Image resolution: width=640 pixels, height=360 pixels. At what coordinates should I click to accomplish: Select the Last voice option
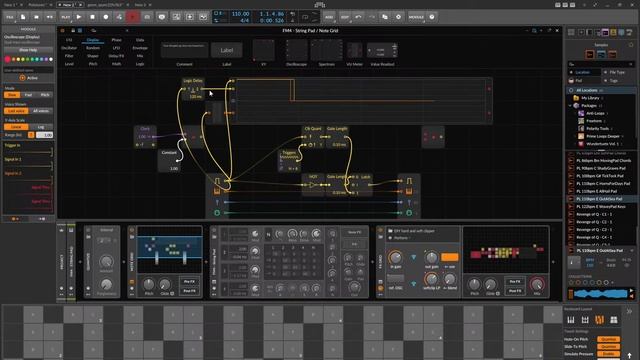point(16,111)
